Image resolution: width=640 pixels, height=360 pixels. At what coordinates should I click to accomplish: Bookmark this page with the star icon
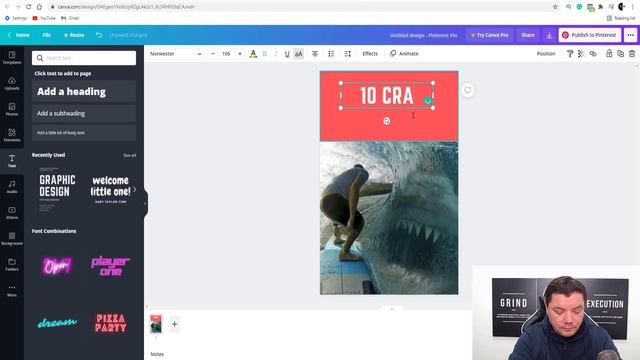click(555, 7)
